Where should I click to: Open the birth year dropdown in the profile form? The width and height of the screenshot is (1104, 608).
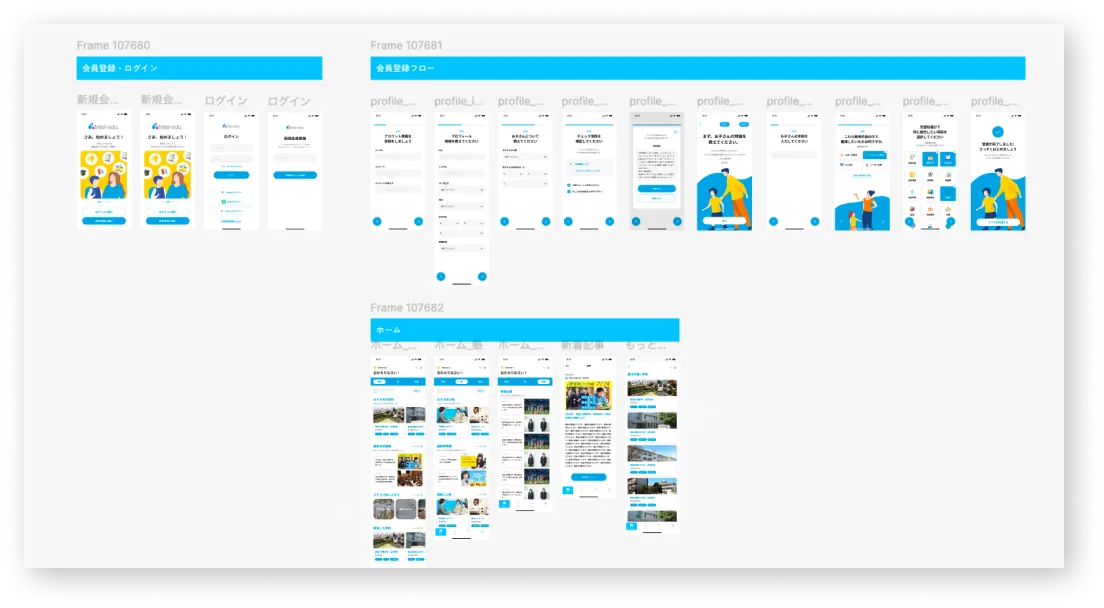tap(448, 223)
